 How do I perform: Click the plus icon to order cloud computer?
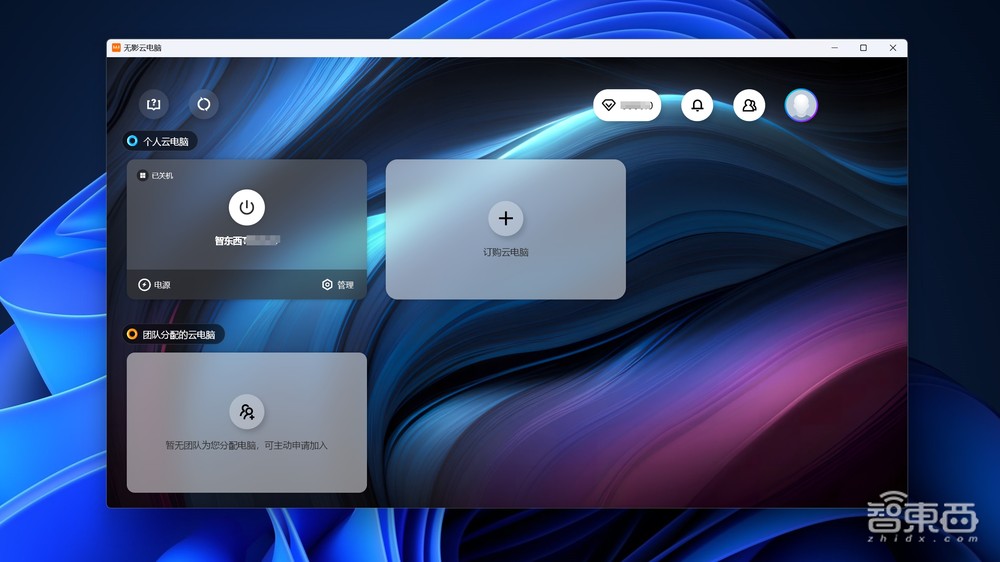click(506, 218)
